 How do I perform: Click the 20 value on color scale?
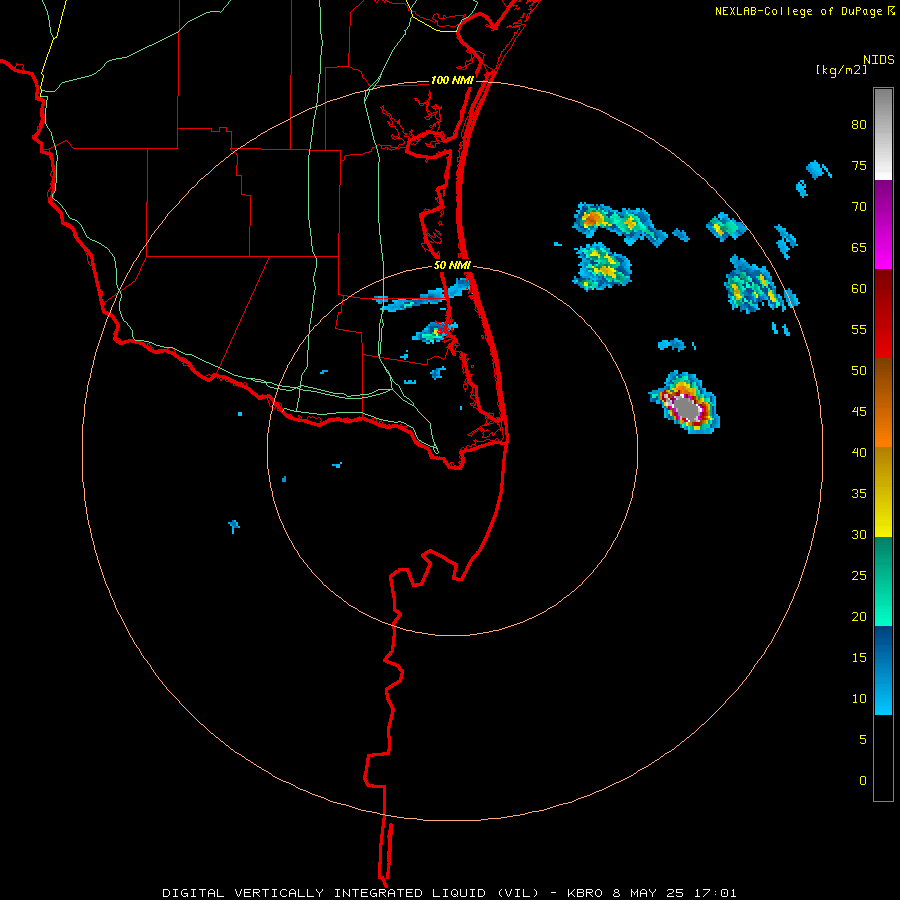[x=859, y=616]
